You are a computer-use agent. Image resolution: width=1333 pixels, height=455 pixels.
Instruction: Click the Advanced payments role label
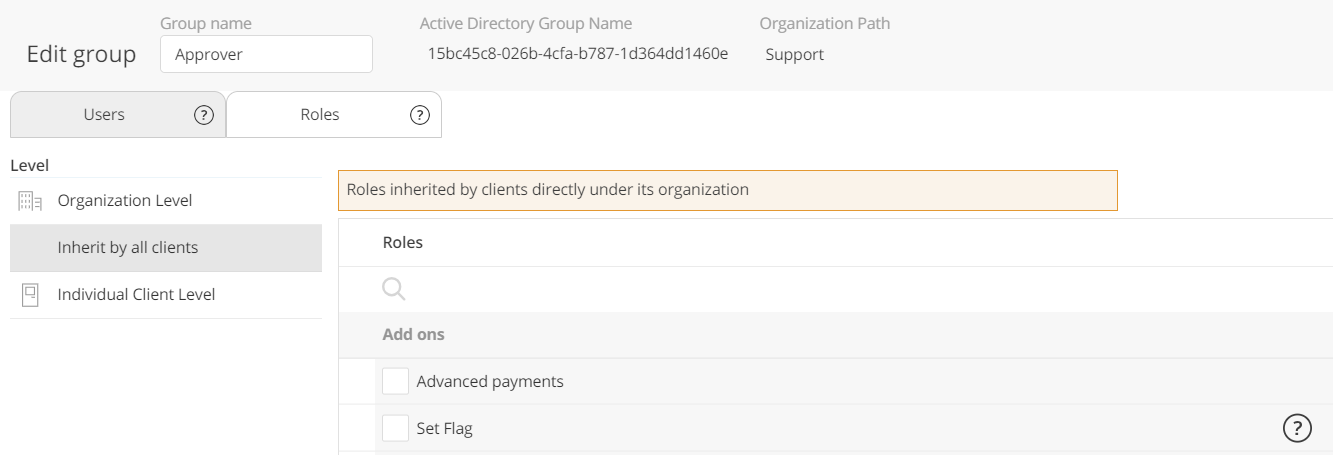point(490,382)
